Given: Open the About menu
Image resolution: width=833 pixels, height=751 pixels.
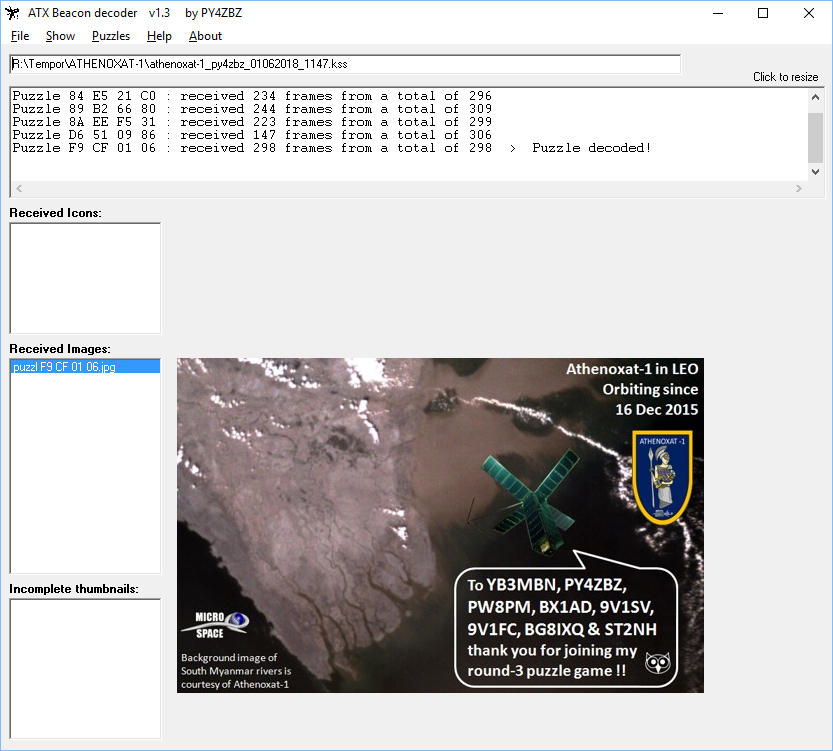Looking at the screenshot, I should [x=205, y=36].
